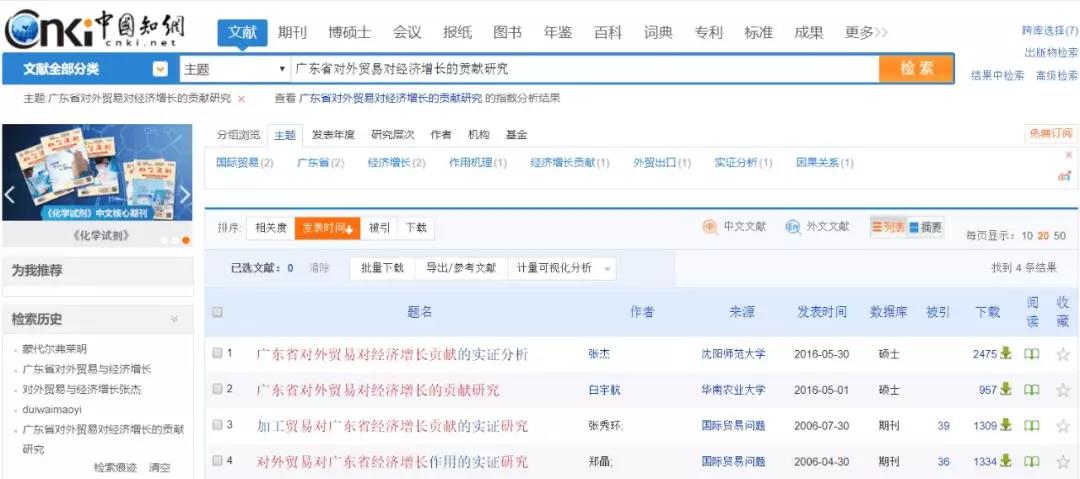Open the 主题 search field dropdown
1080x479 pixels.
(x=282, y=70)
